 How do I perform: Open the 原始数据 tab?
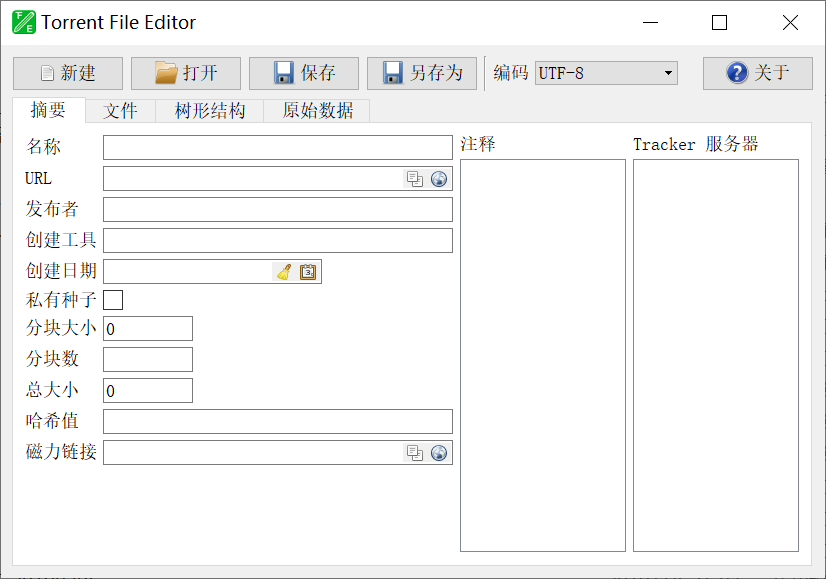click(317, 111)
